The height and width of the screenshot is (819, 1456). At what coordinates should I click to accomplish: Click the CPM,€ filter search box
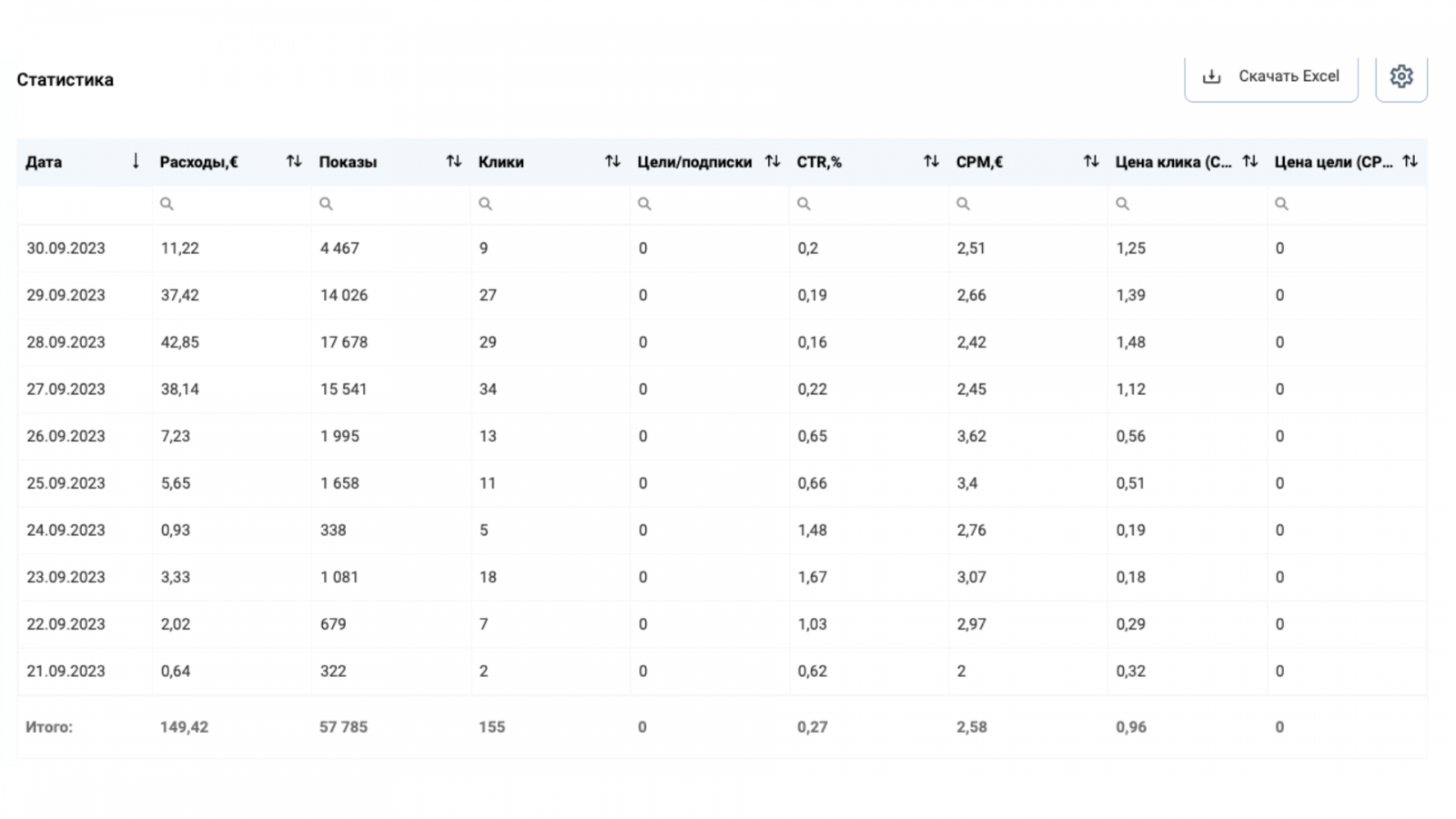(1028, 204)
